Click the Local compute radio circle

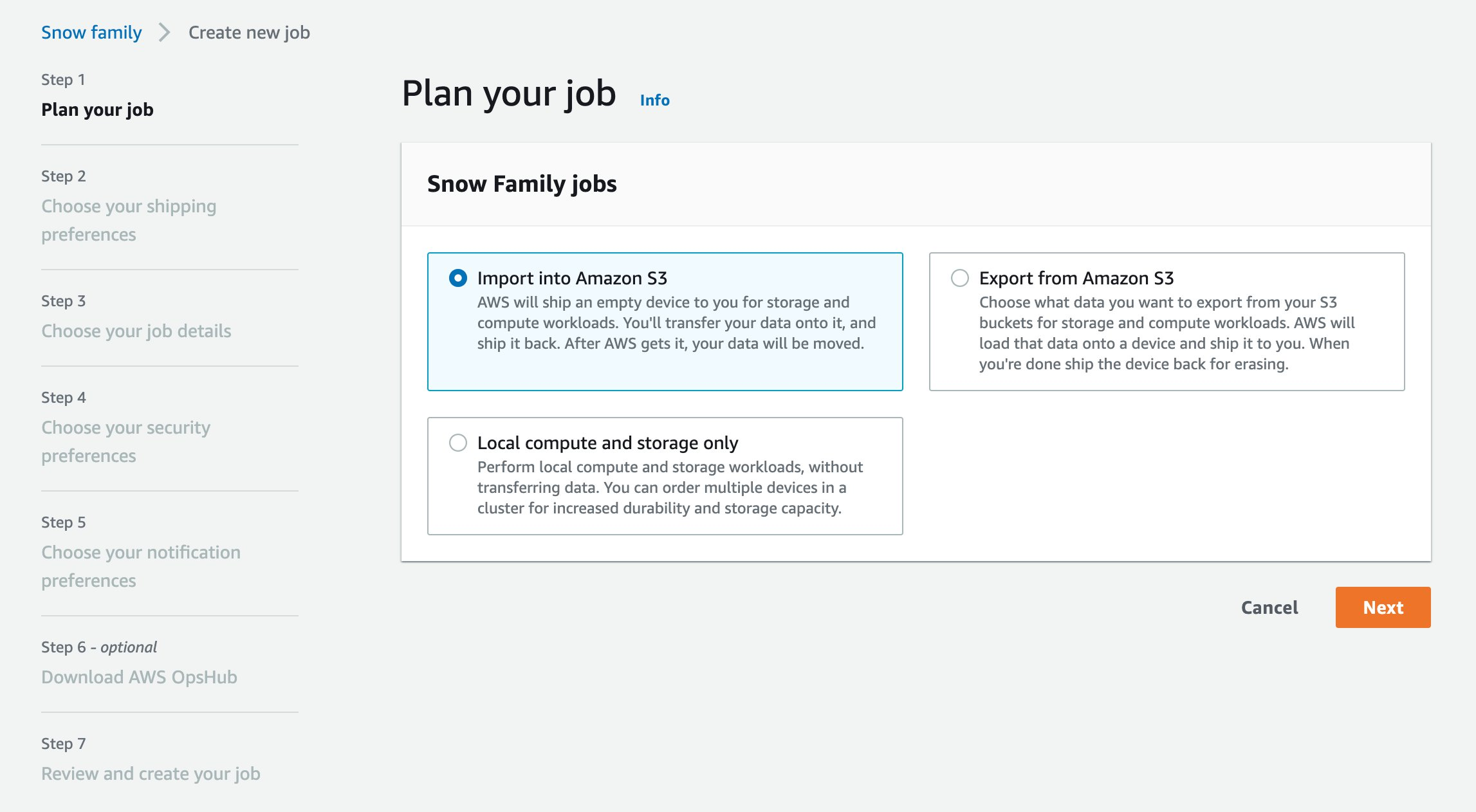point(457,442)
